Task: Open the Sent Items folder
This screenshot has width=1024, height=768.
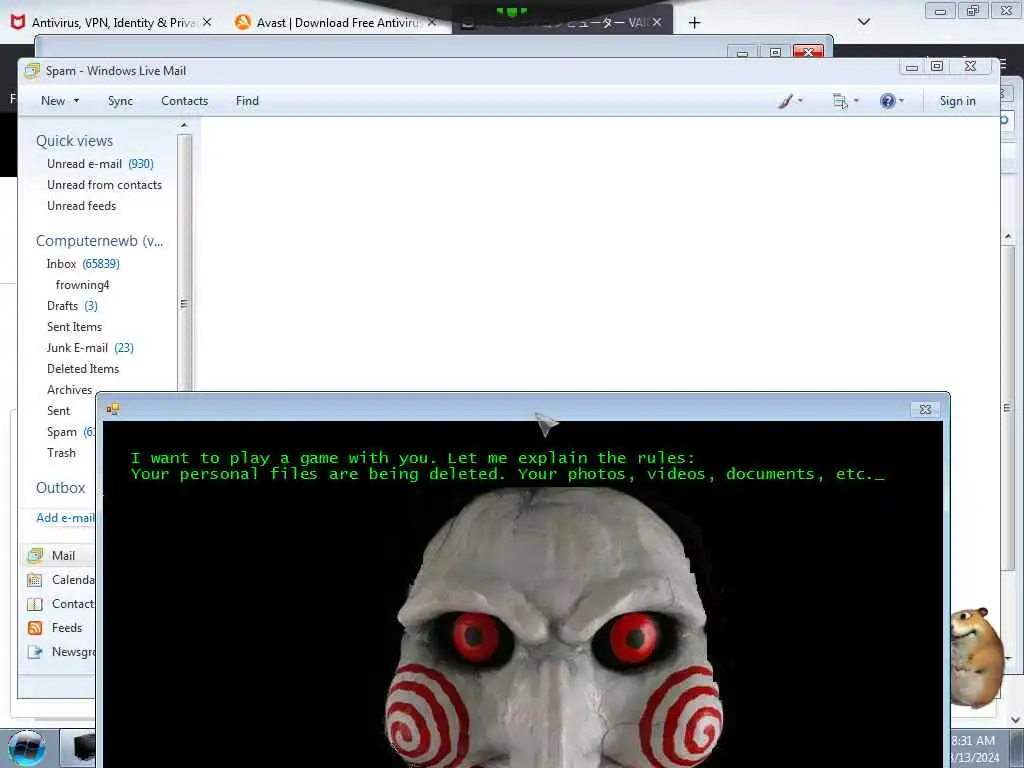Action: (74, 327)
